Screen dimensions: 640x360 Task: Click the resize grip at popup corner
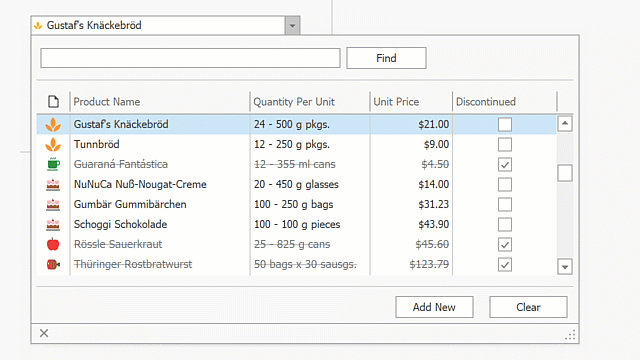(x=570, y=335)
